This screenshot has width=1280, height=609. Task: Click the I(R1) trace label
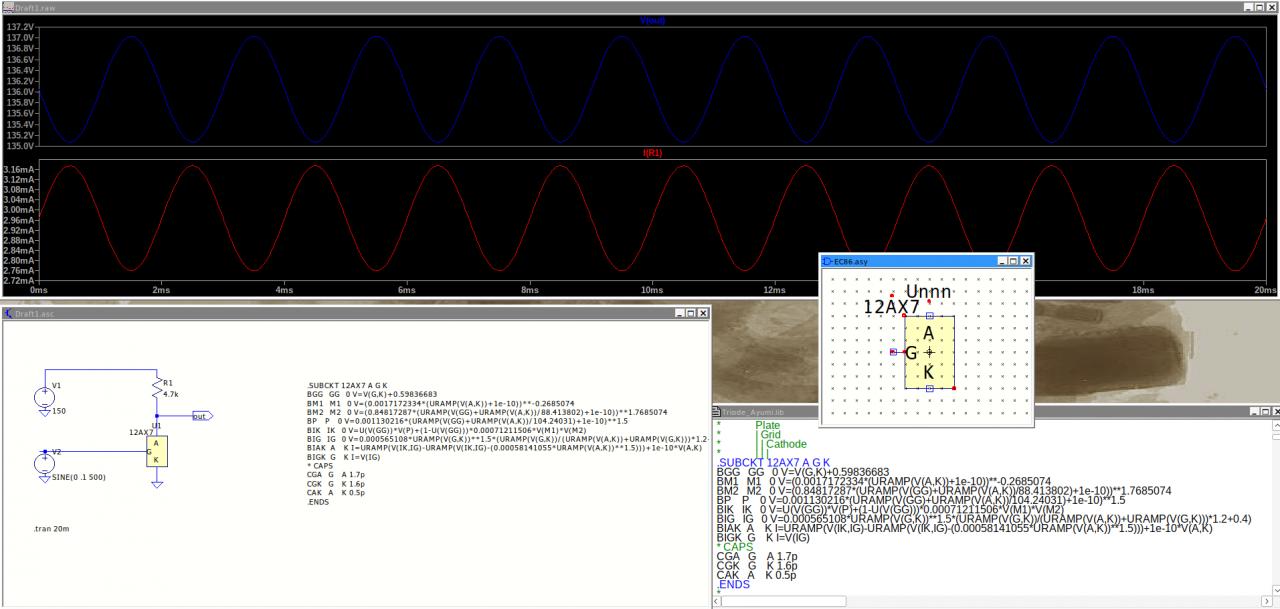point(653,153)
